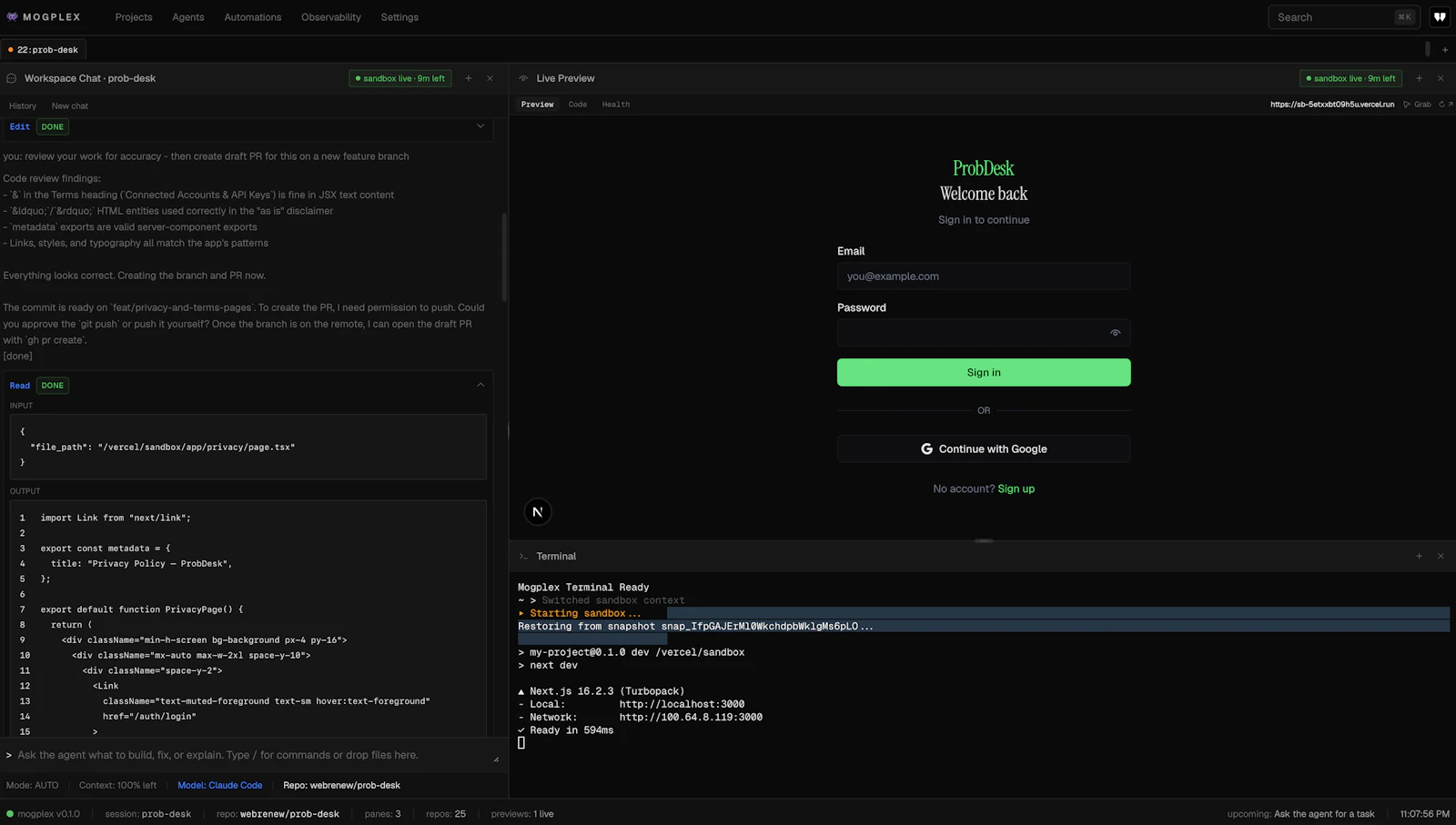Screen dimensions: 1456x825
Task: Click the Terminal prompt icon
Action: pos(523,556)
